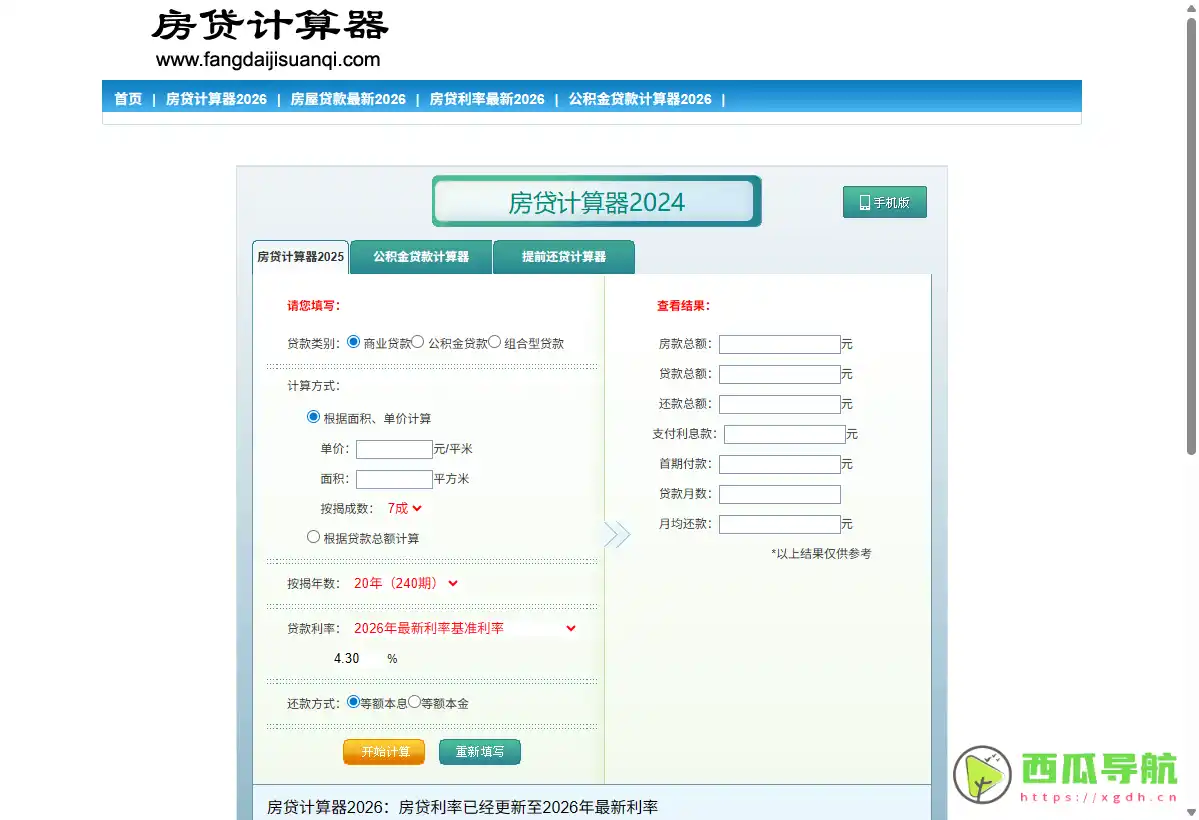This screenshot has width=1199, height=820.
Task: Switch to the 公积金贷款计算器 tab
Action: pyautogui.click(x=420, y=257)
